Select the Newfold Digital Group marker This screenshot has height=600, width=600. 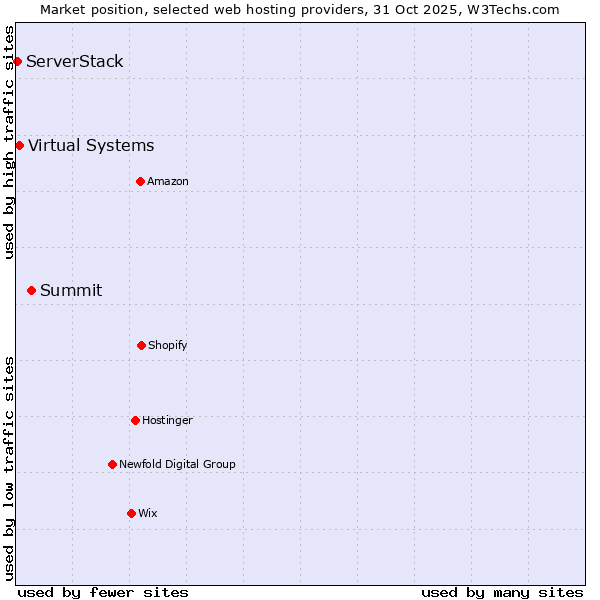(112, 464)
